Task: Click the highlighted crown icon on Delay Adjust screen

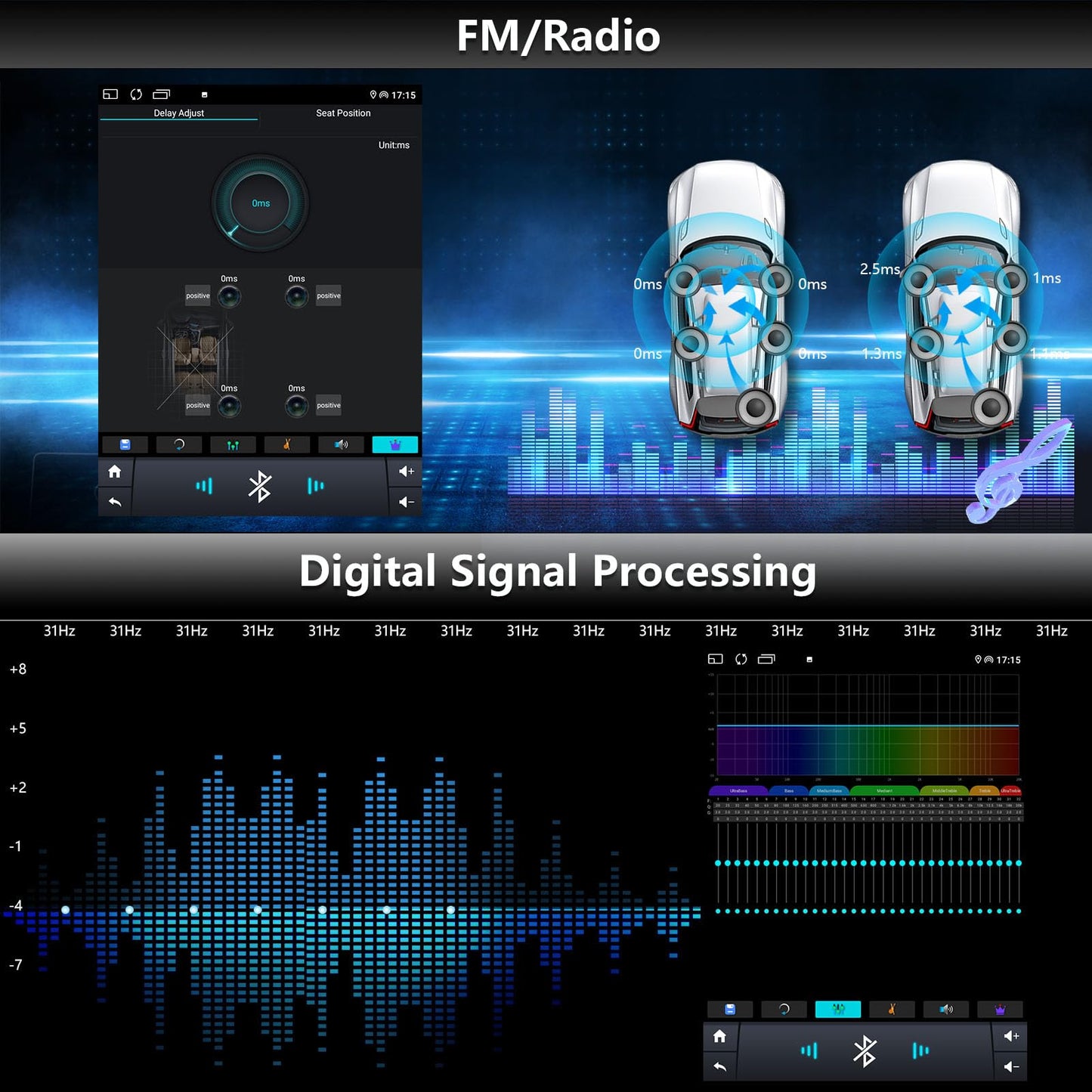Action: click(394, 445)
